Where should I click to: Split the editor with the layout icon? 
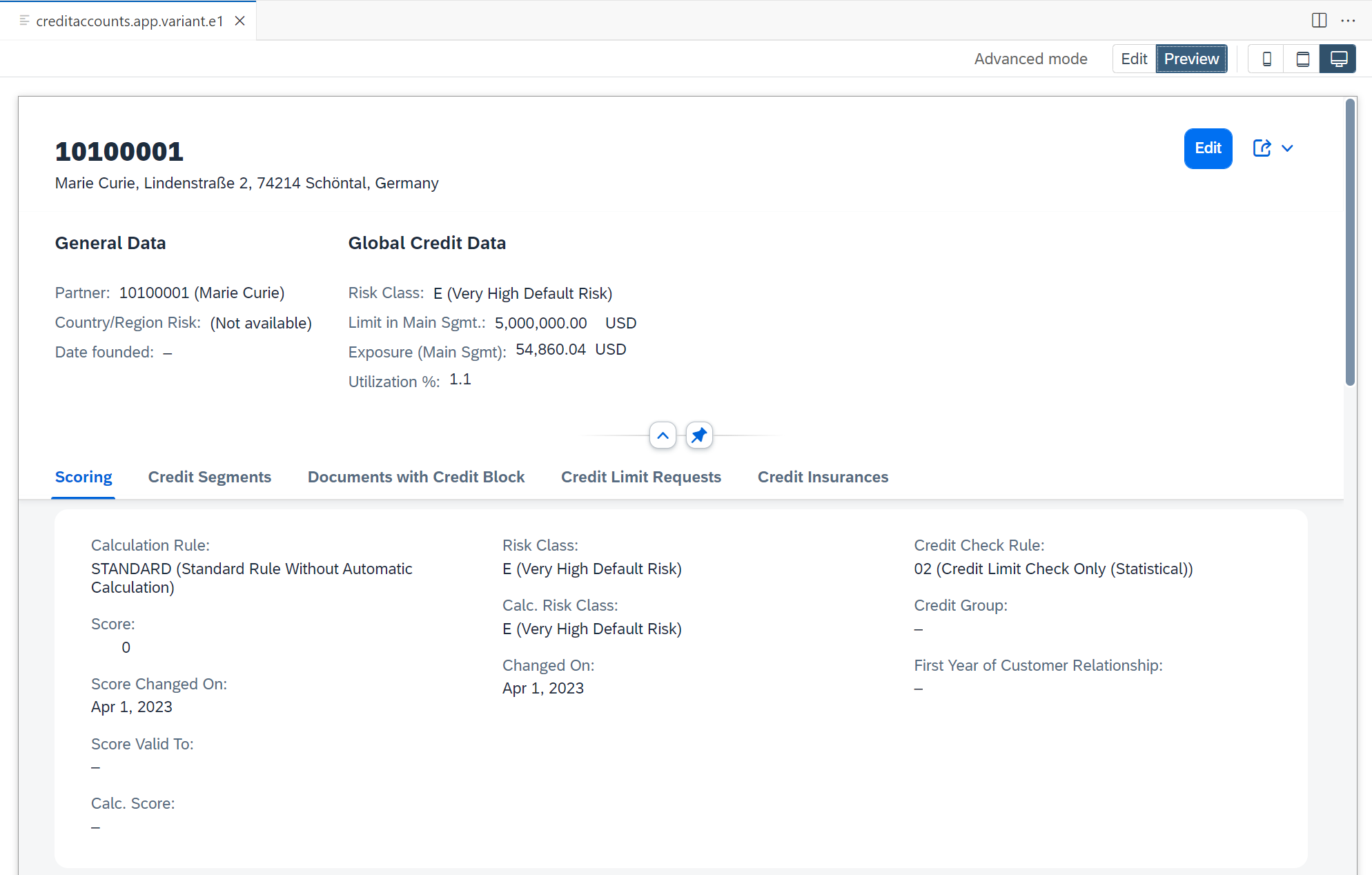(x=1319, y=21)
